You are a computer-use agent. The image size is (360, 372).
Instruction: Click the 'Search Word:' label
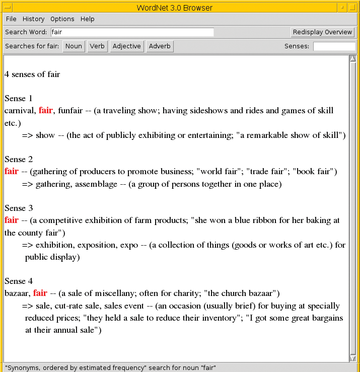point(26,32)
